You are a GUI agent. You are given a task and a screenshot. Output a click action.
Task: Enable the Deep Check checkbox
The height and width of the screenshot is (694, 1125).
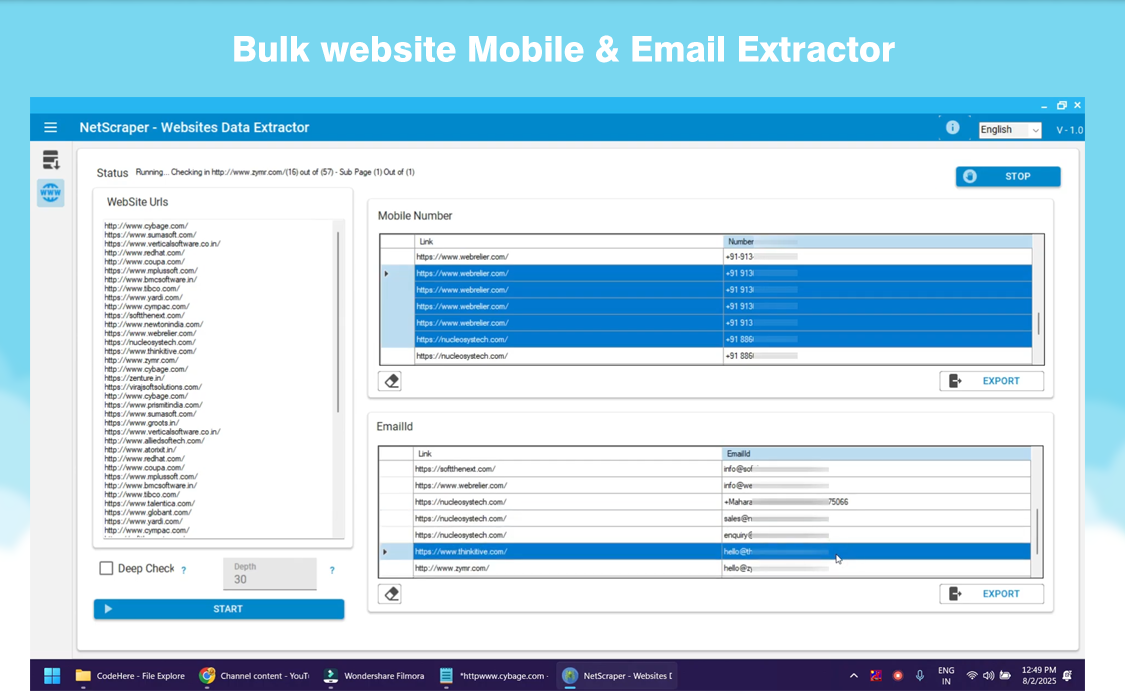(x=106, y=568)
